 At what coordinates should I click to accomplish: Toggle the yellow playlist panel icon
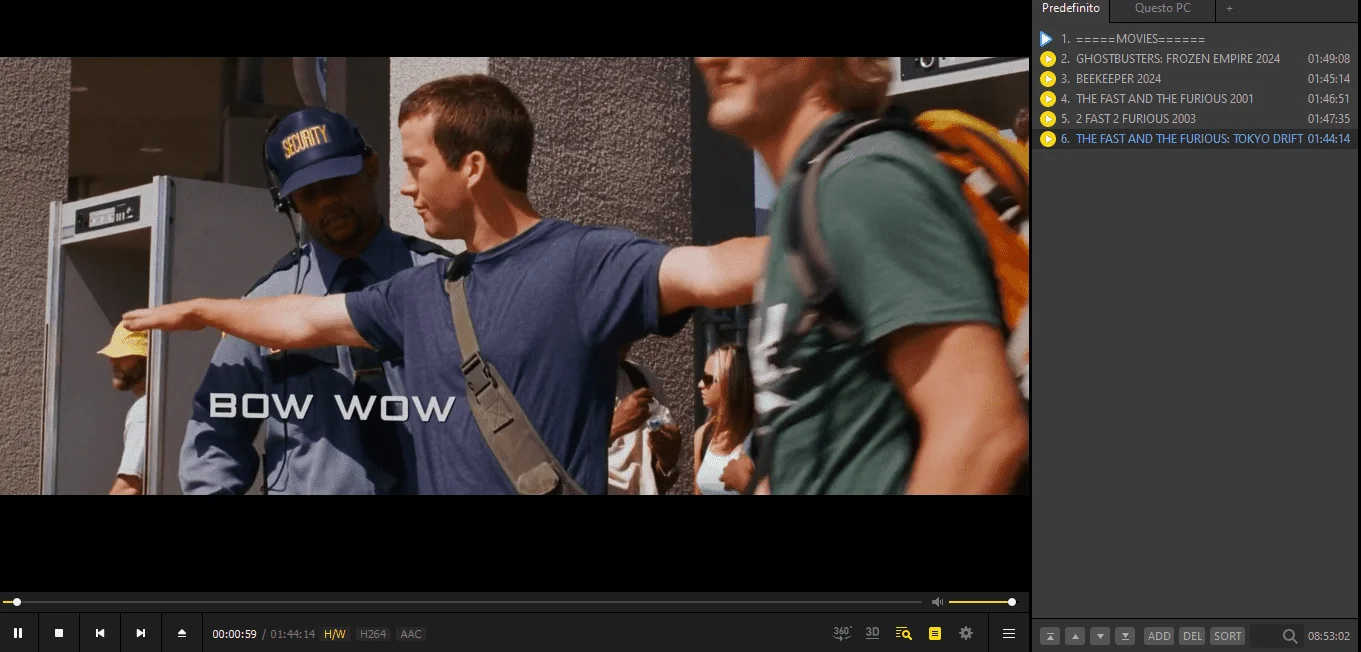(935, 633)
